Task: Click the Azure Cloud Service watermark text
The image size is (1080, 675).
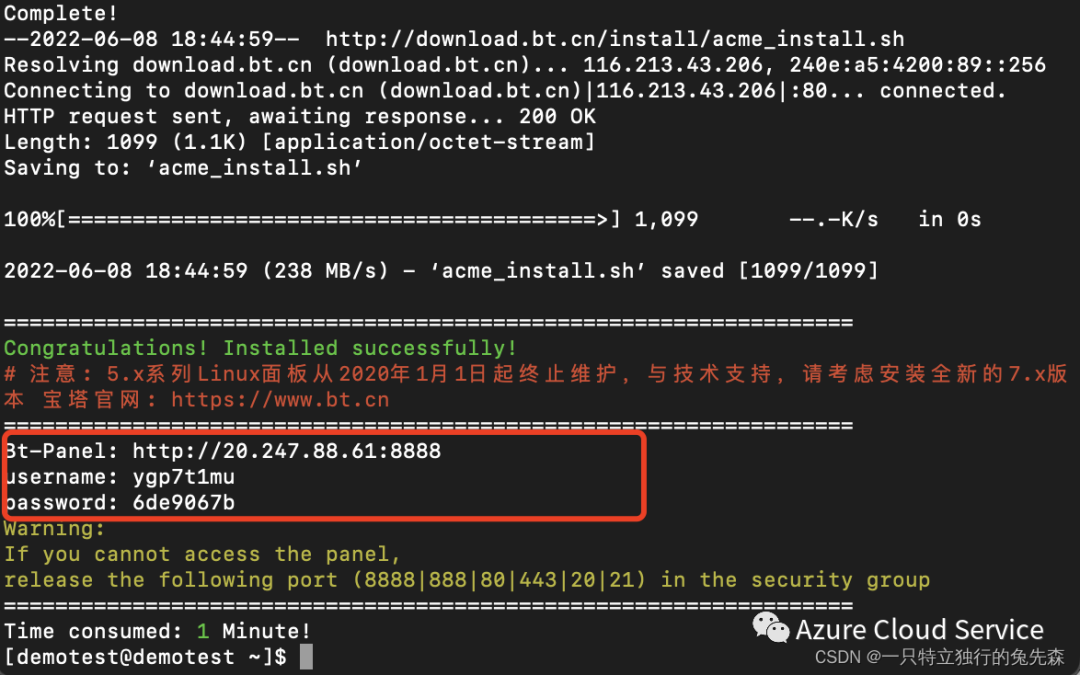Action: click(920, 630)
